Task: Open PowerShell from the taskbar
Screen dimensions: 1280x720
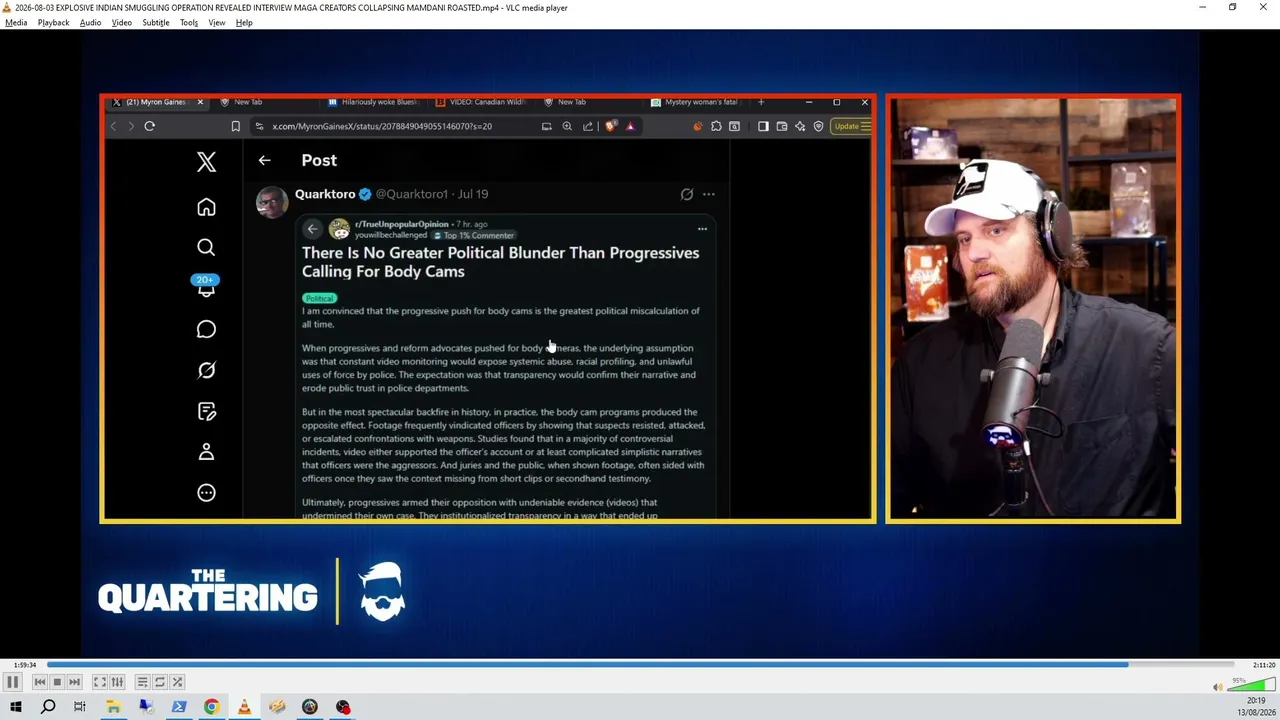Action: tap(179, 707)
